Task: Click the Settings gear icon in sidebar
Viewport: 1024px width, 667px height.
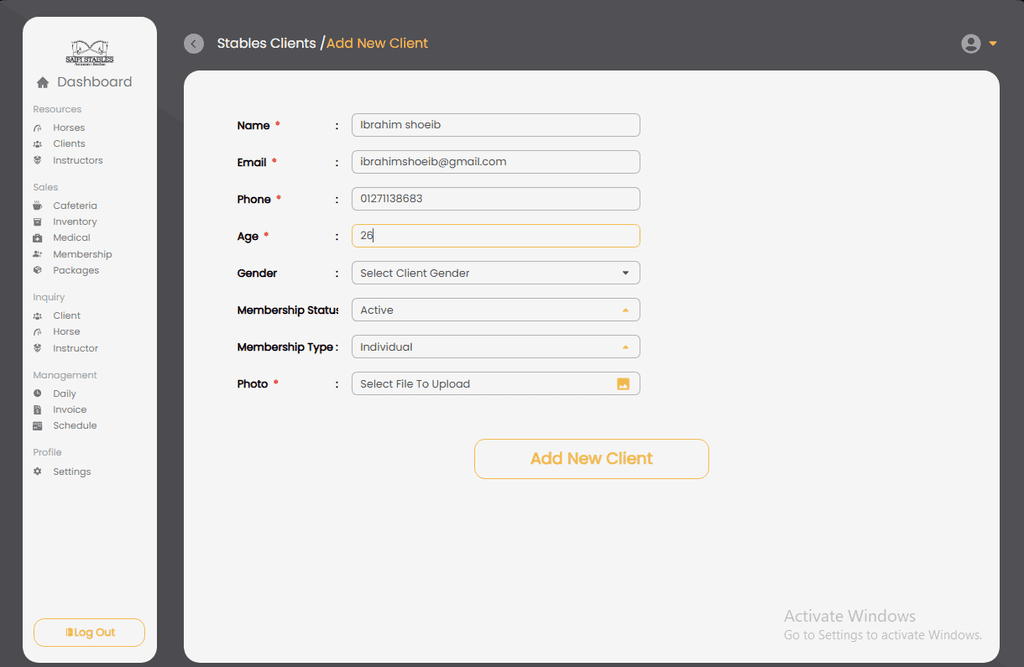Action: (38, 472)
